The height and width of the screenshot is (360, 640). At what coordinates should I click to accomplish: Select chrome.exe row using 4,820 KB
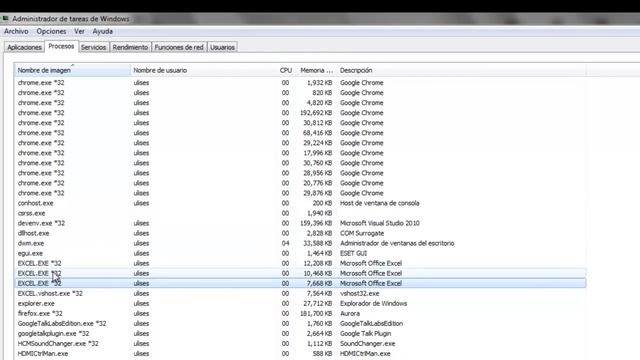(x=300, y=103)
